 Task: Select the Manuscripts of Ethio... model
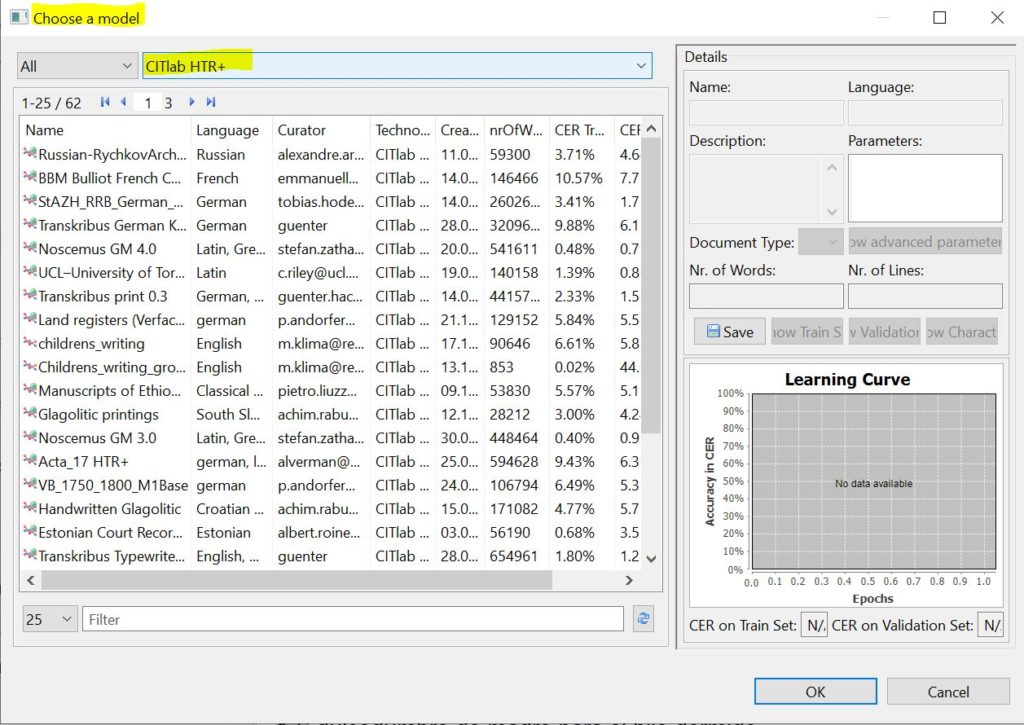click(x=330, y=390)
